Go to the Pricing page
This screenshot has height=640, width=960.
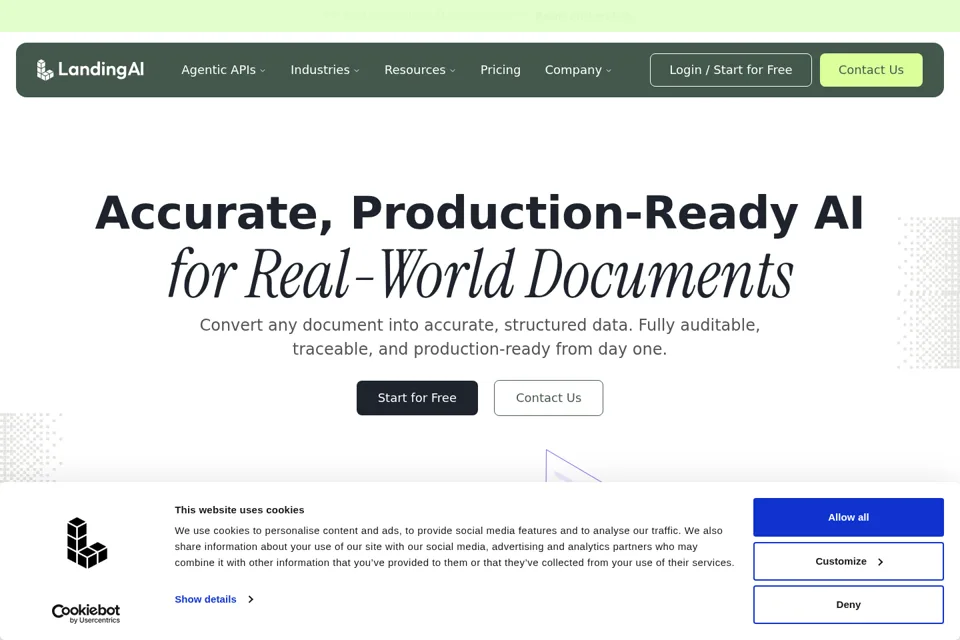tap(500, 70)
